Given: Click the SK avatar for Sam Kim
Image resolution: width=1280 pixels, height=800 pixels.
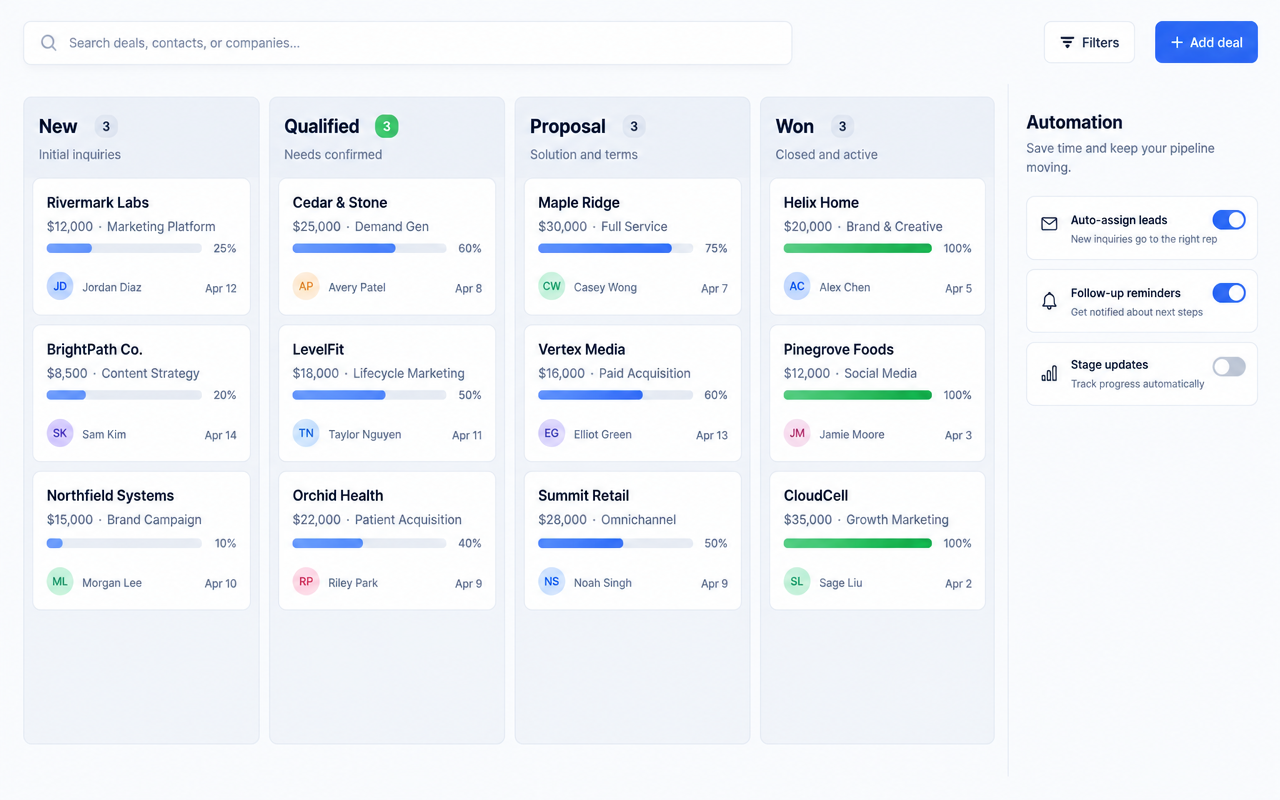Looking at the screenshot, I should (60, 433).
